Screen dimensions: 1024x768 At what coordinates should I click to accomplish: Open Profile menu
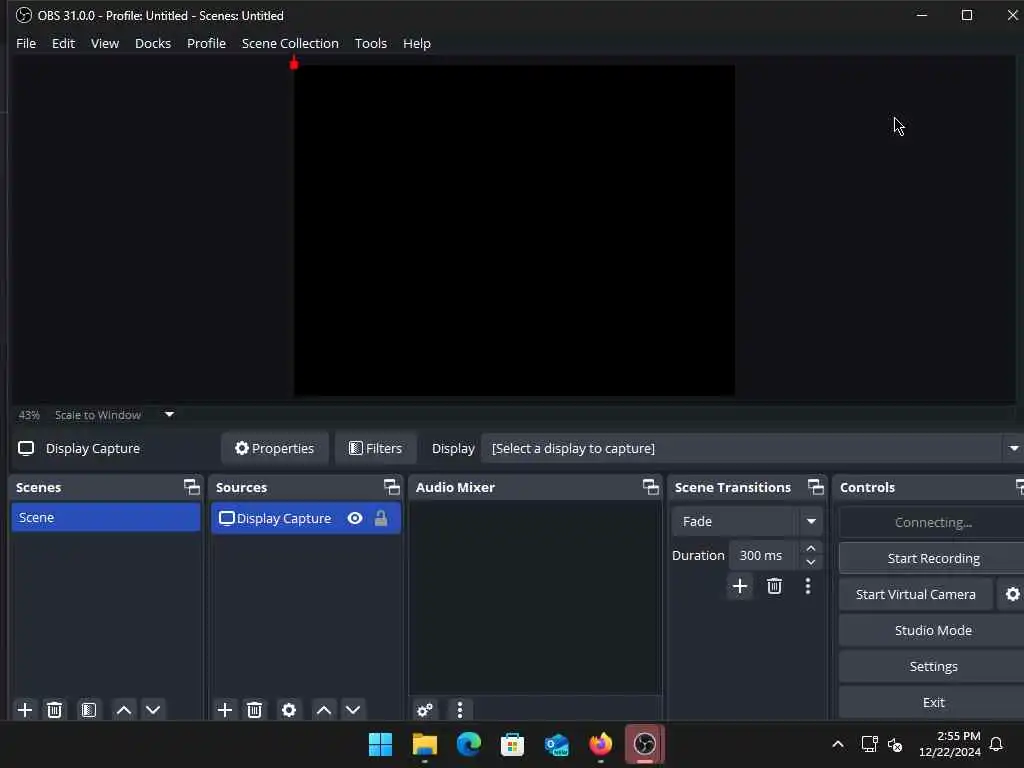click(206, 43)
